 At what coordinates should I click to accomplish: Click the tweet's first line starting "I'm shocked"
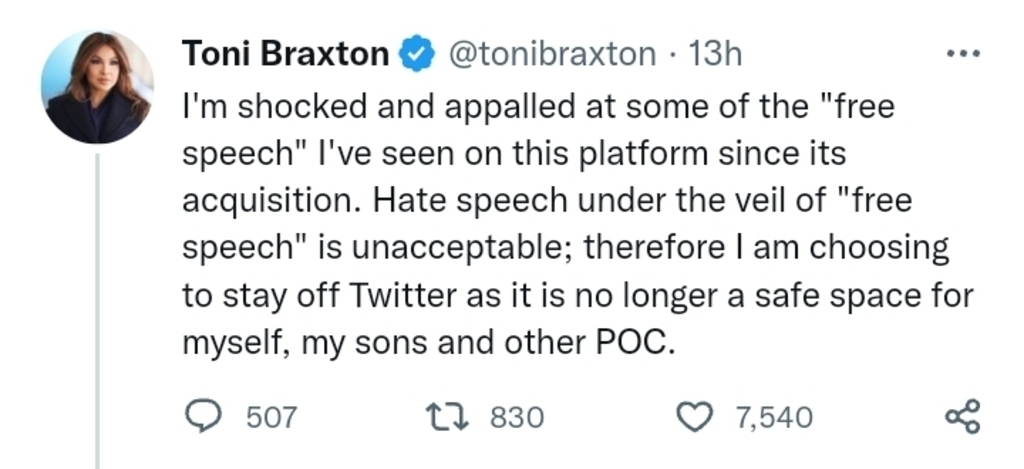(x=537, y=107)
